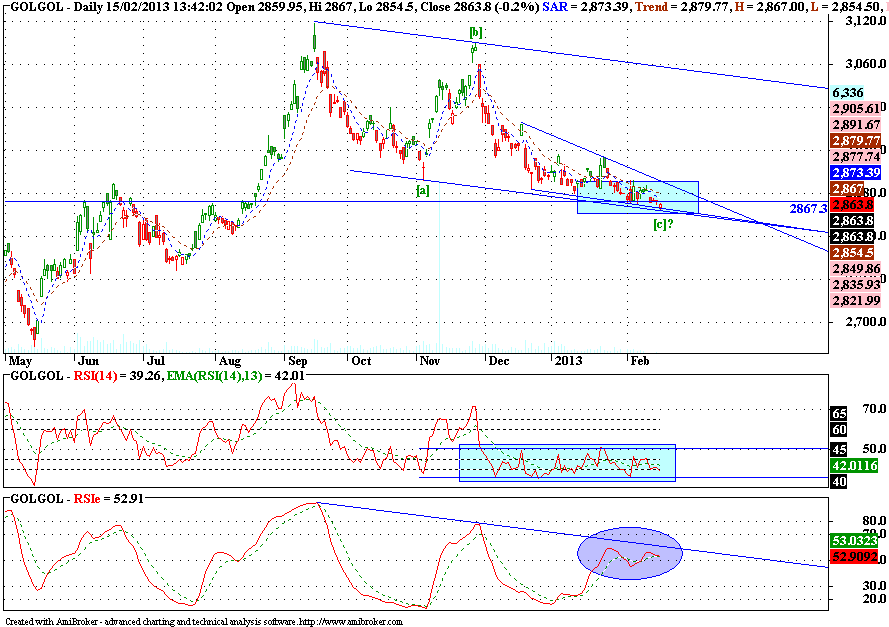The image size is (889, 627).
Task: Select the 40 level label in RSI pane
Action: 839,482
